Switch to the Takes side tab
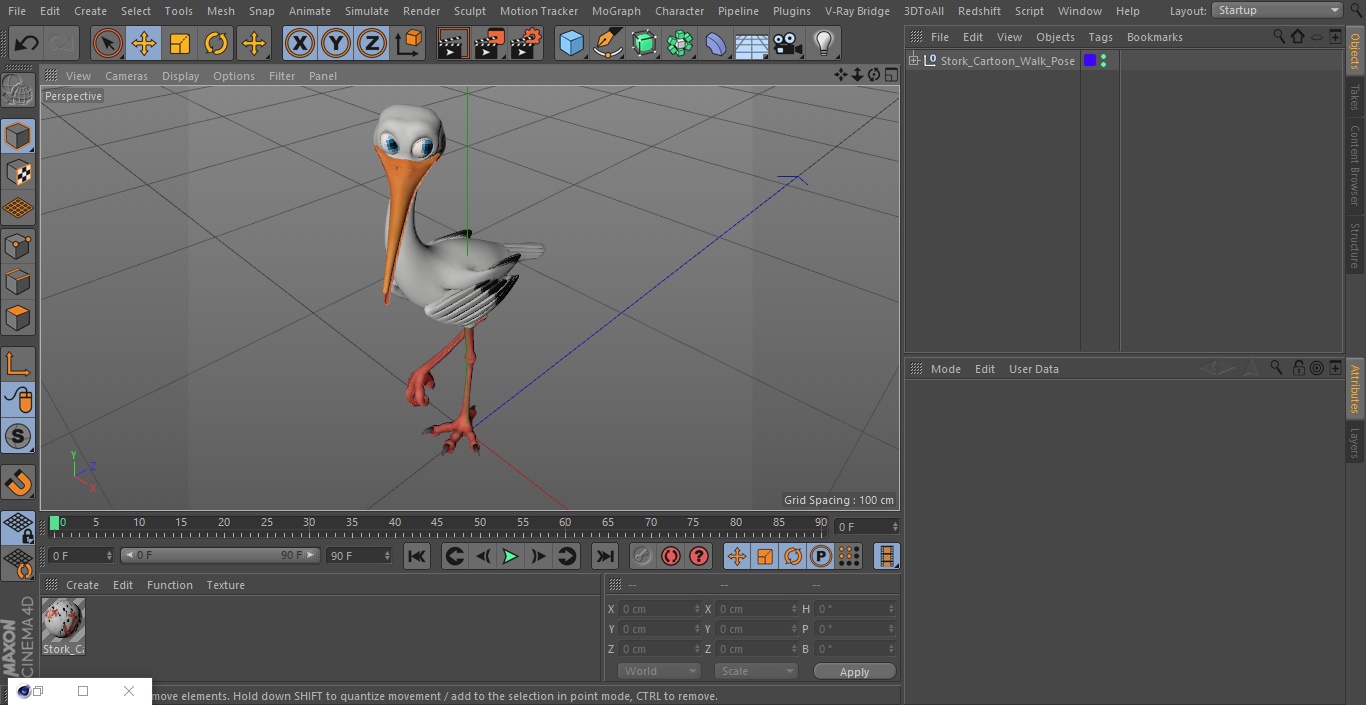The width and height of the screenshot is (1366, 705). tap(1355, 97)
